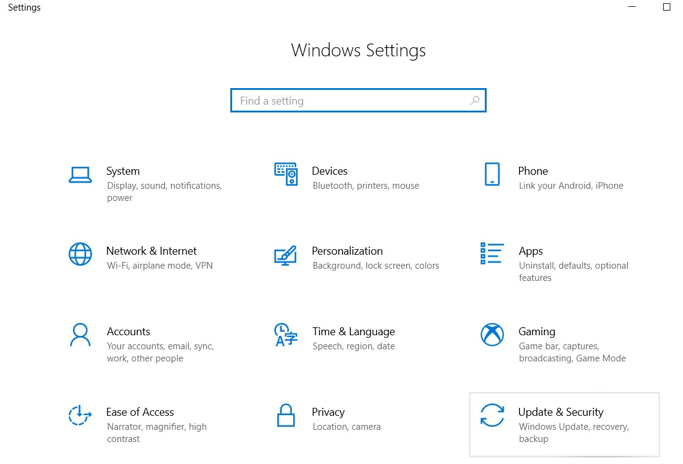Click 'Uninstall, defaults, optional features' description
Image resolution: width=683 pixels, height=464 pixels.
point(574,271)
